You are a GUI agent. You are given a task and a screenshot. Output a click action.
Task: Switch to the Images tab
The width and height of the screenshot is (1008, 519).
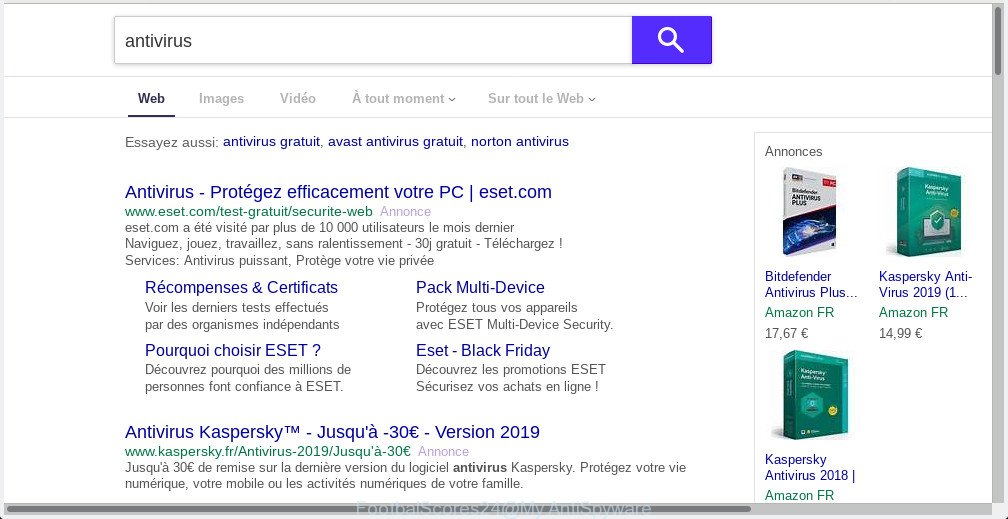pyautogui.click(x=221, y=98)
